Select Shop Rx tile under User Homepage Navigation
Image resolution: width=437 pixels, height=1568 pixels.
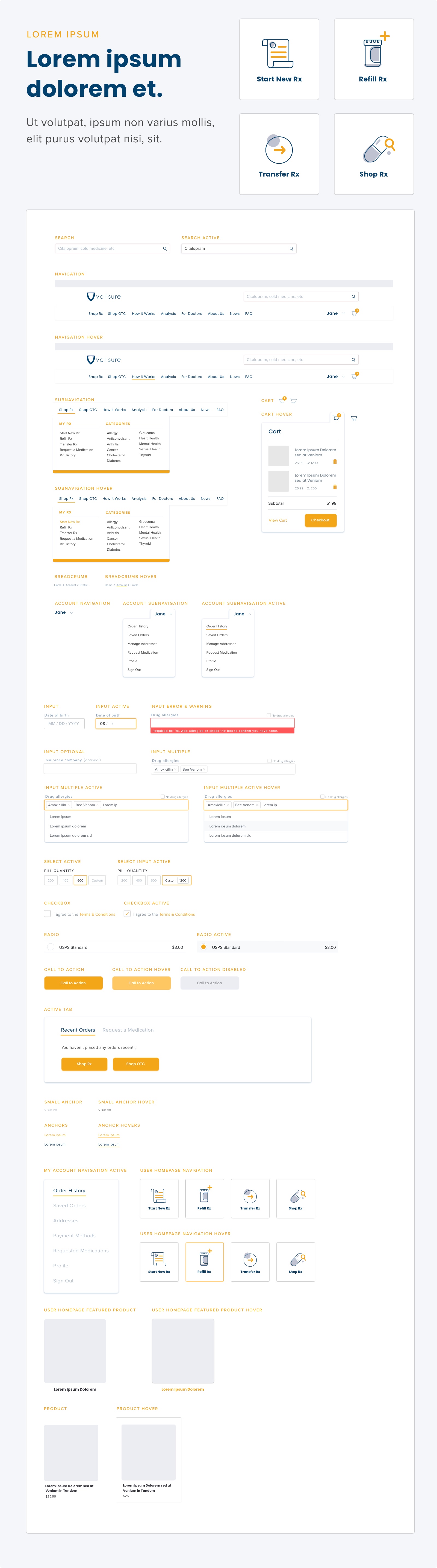[296, 1198]
